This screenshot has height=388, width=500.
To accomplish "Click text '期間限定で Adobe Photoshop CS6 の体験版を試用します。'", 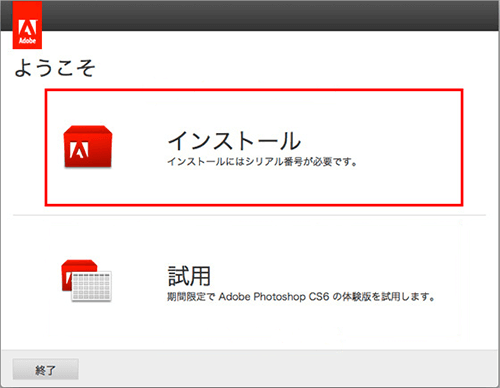I will point(301,296).
